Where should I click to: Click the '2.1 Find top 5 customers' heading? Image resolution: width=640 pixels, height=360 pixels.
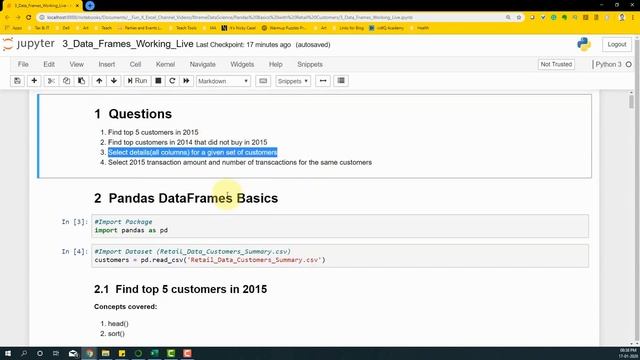point(180,289)
